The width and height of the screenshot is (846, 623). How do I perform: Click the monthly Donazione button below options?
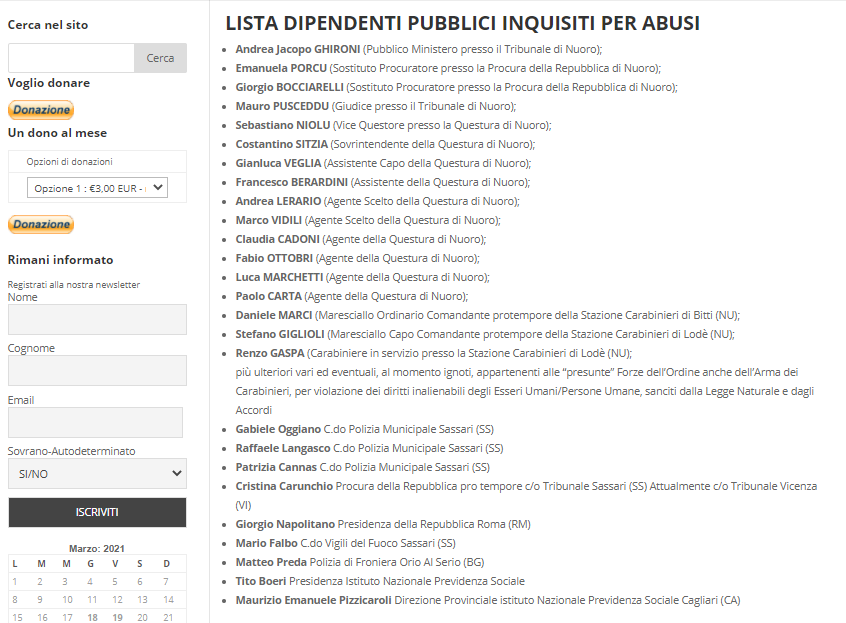point(41,224)
